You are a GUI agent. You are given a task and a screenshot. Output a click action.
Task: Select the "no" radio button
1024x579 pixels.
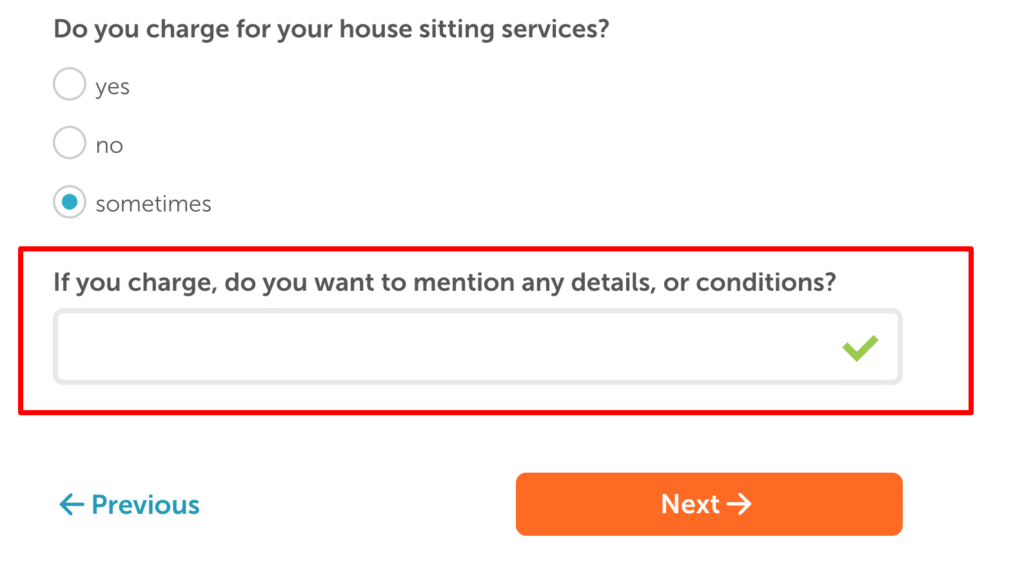coord(69,143)
